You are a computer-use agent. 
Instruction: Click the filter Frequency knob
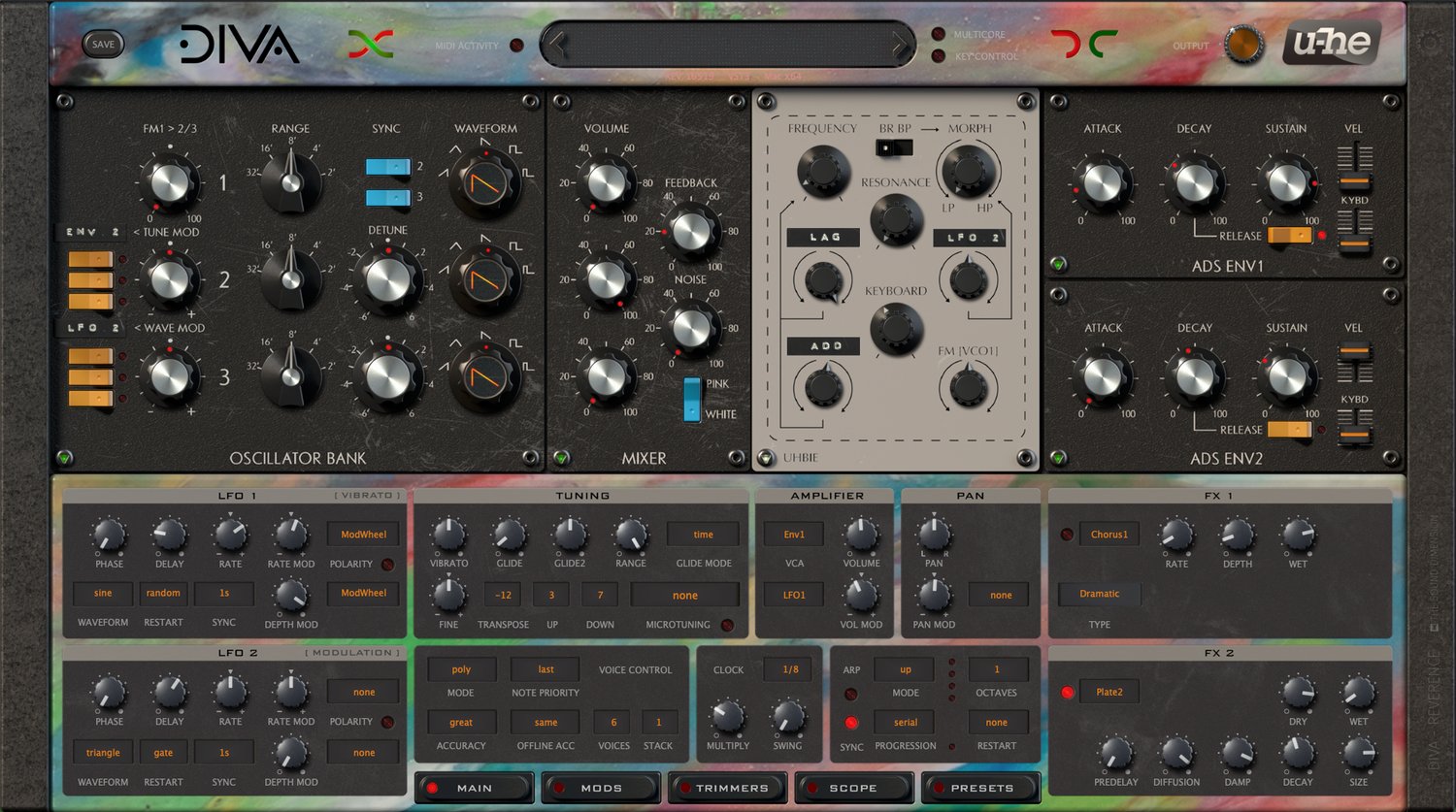tap(823, 173)
